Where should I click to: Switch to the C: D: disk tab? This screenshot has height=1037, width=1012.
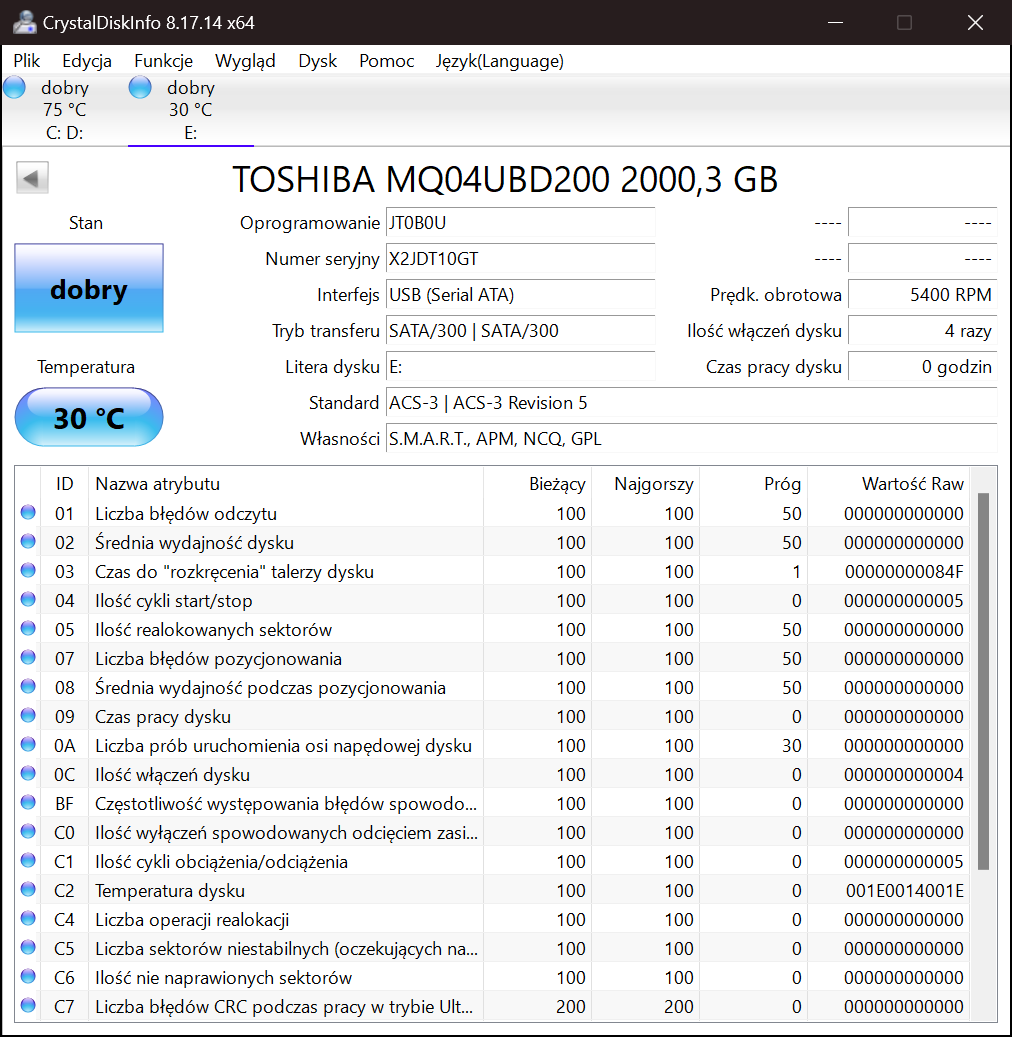point(64,110)
